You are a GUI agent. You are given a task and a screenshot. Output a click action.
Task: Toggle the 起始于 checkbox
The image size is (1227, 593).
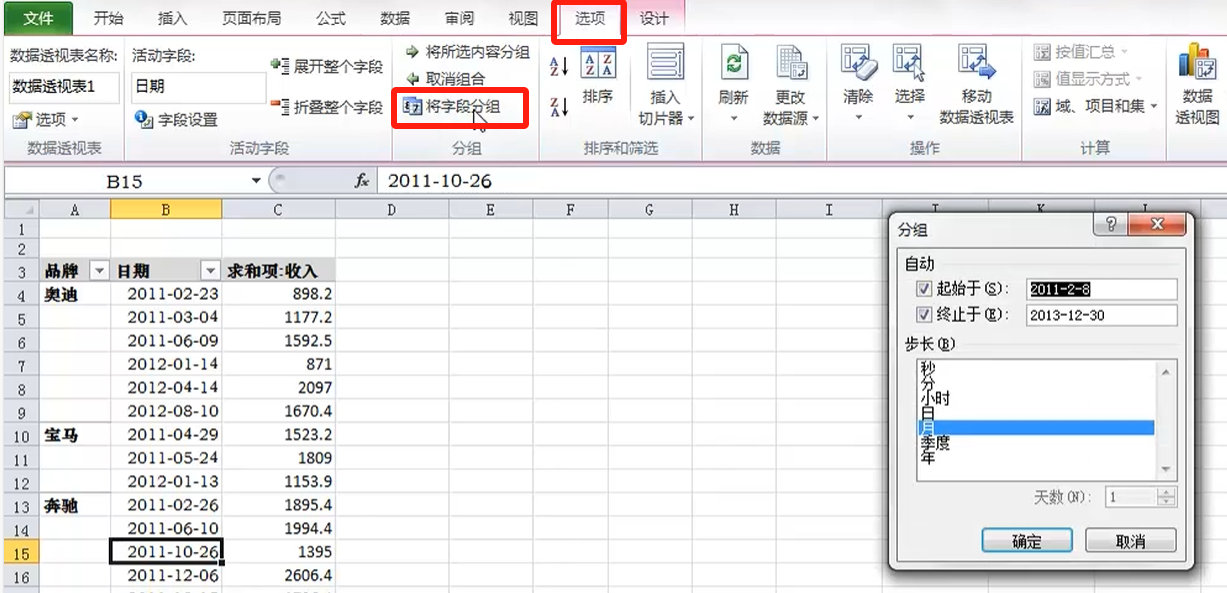click(924, 288)
